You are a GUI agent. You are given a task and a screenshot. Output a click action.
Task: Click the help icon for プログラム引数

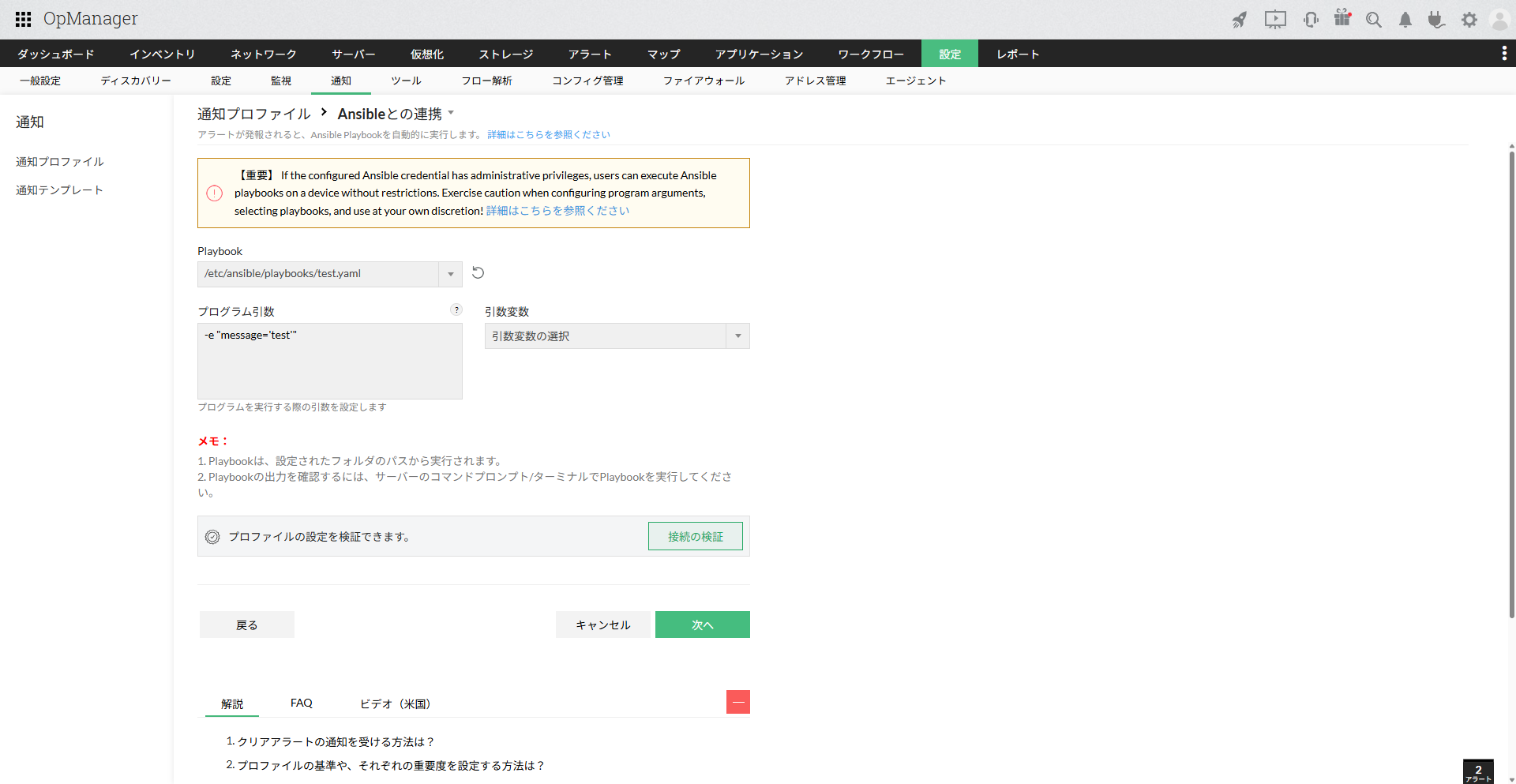tap(456, 310)
